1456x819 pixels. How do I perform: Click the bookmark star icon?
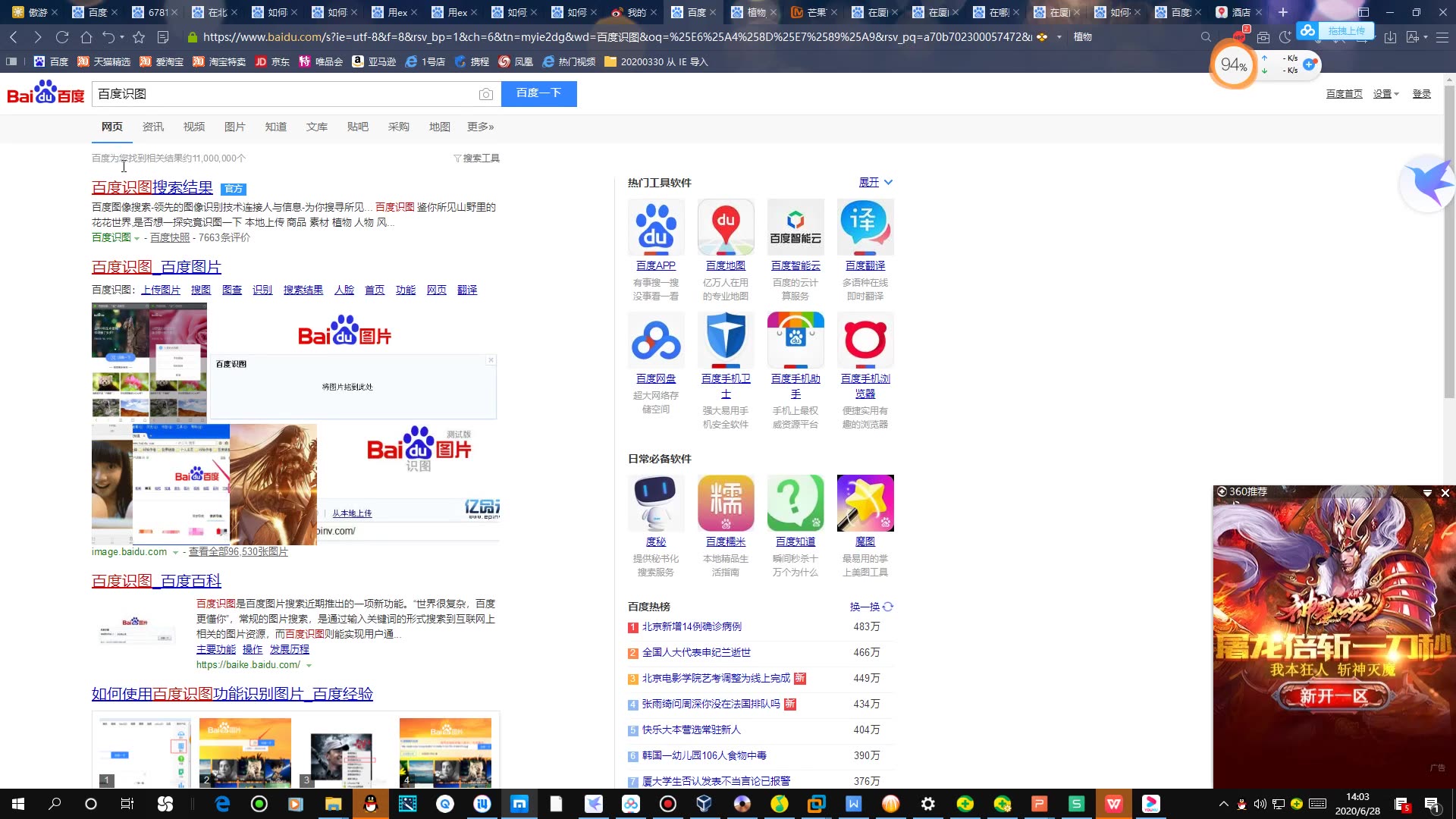pos(139,36)
